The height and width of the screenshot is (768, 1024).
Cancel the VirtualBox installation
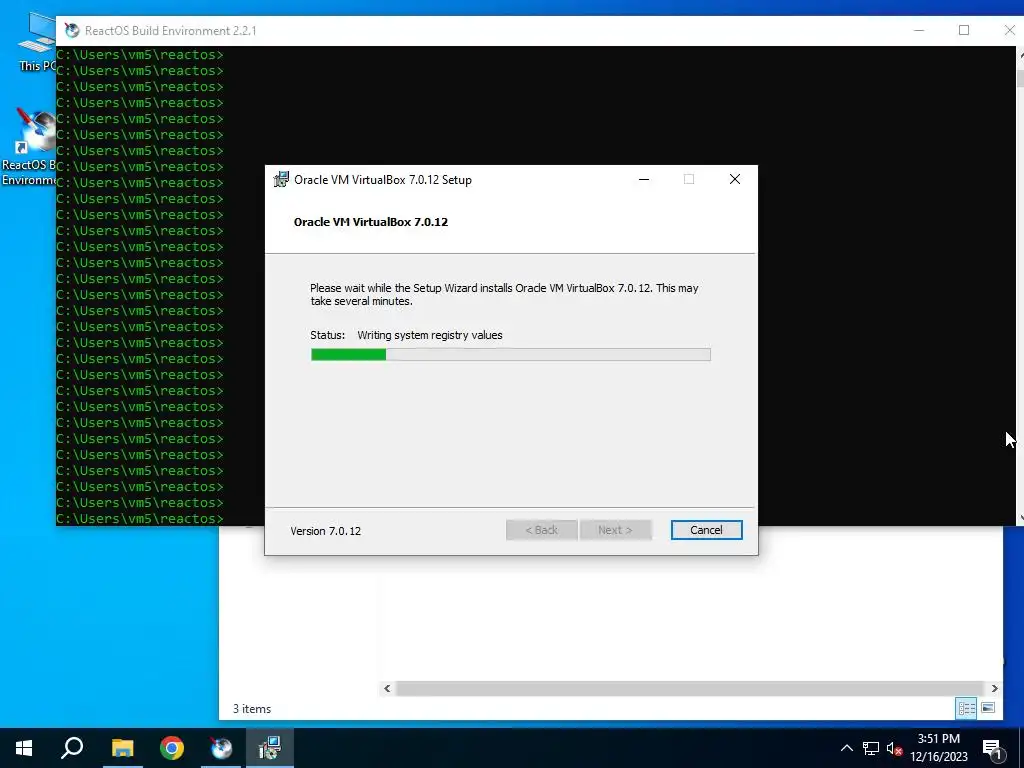point(706,530)
